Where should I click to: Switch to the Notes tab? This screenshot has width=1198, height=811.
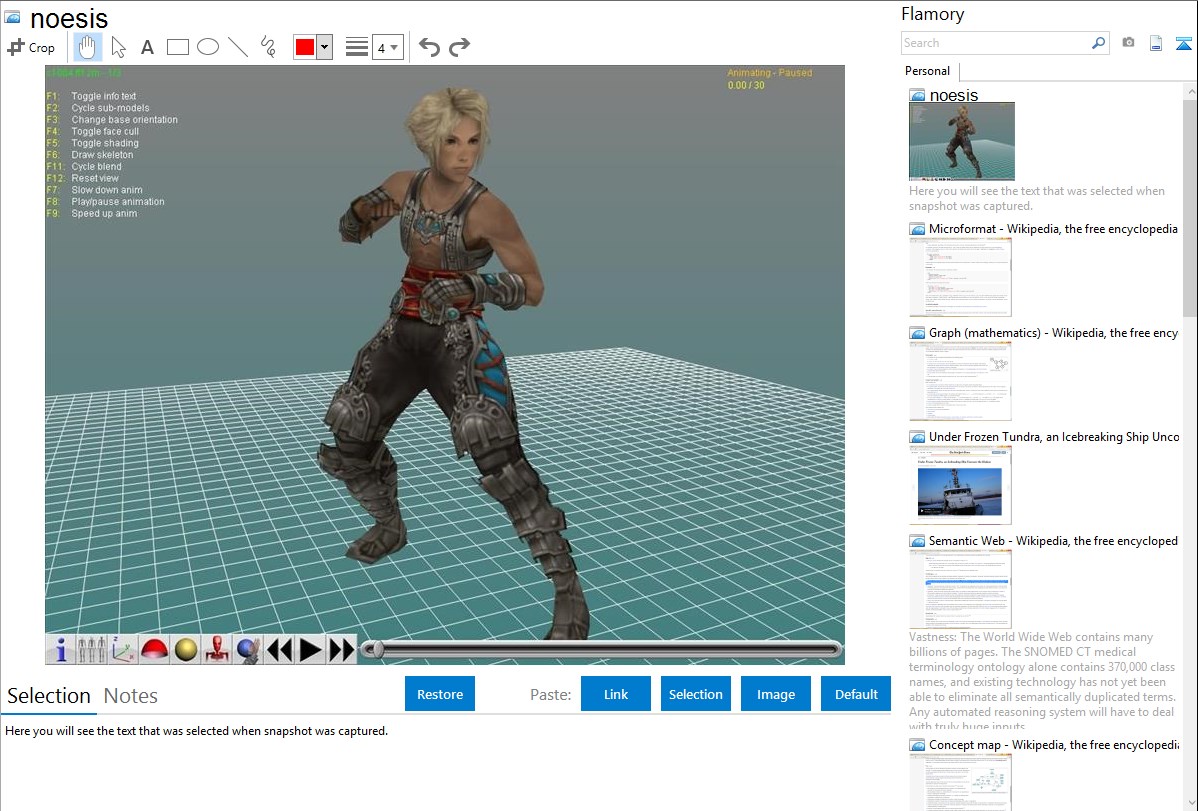pos(131,696)
